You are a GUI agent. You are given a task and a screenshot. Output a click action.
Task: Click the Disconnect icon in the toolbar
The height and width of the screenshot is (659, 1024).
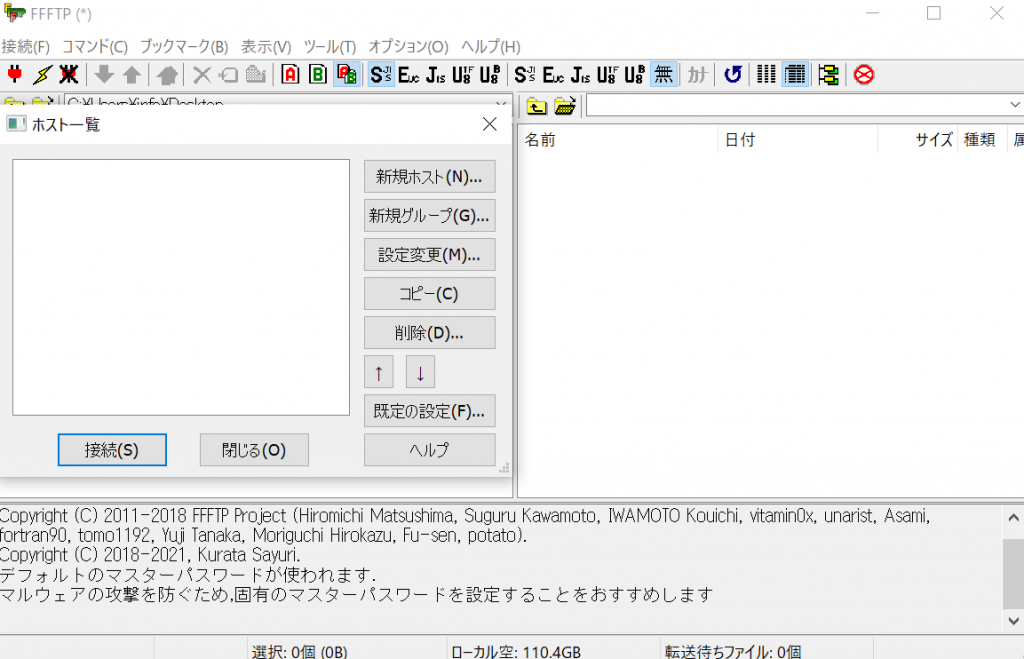click(69, 74)
